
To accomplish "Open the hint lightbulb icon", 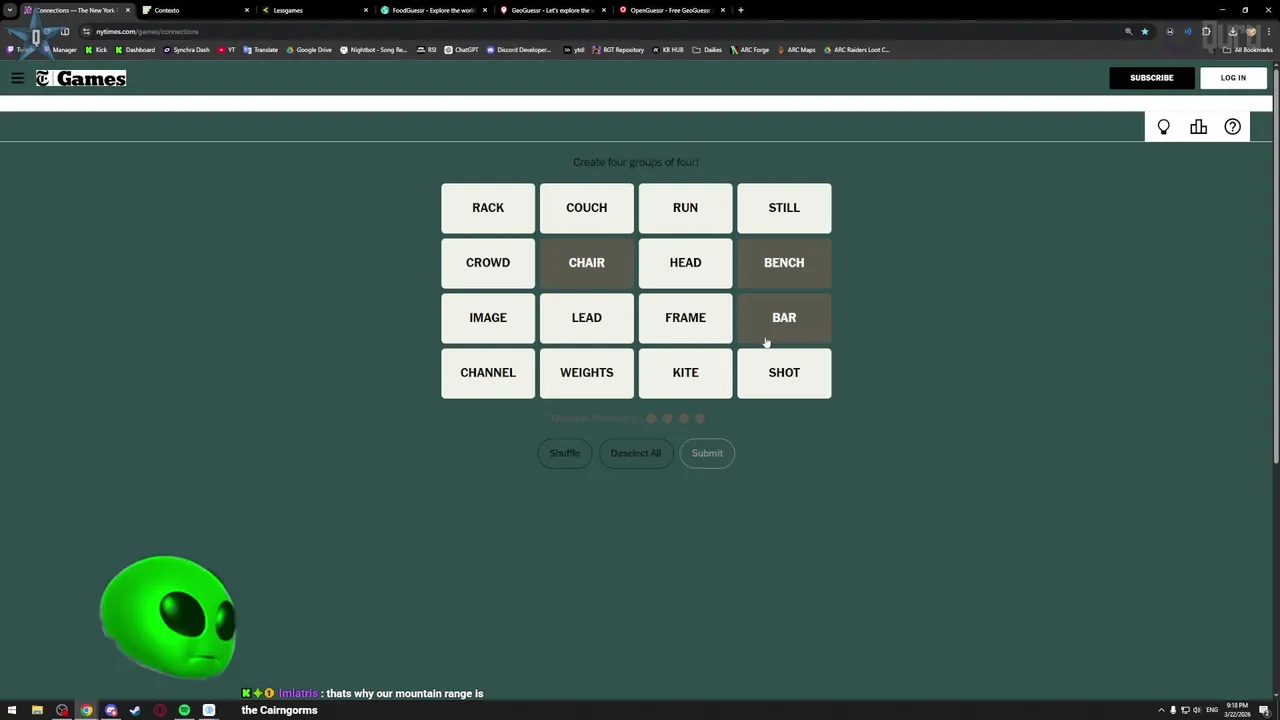I will click(x=1163, y=127).
